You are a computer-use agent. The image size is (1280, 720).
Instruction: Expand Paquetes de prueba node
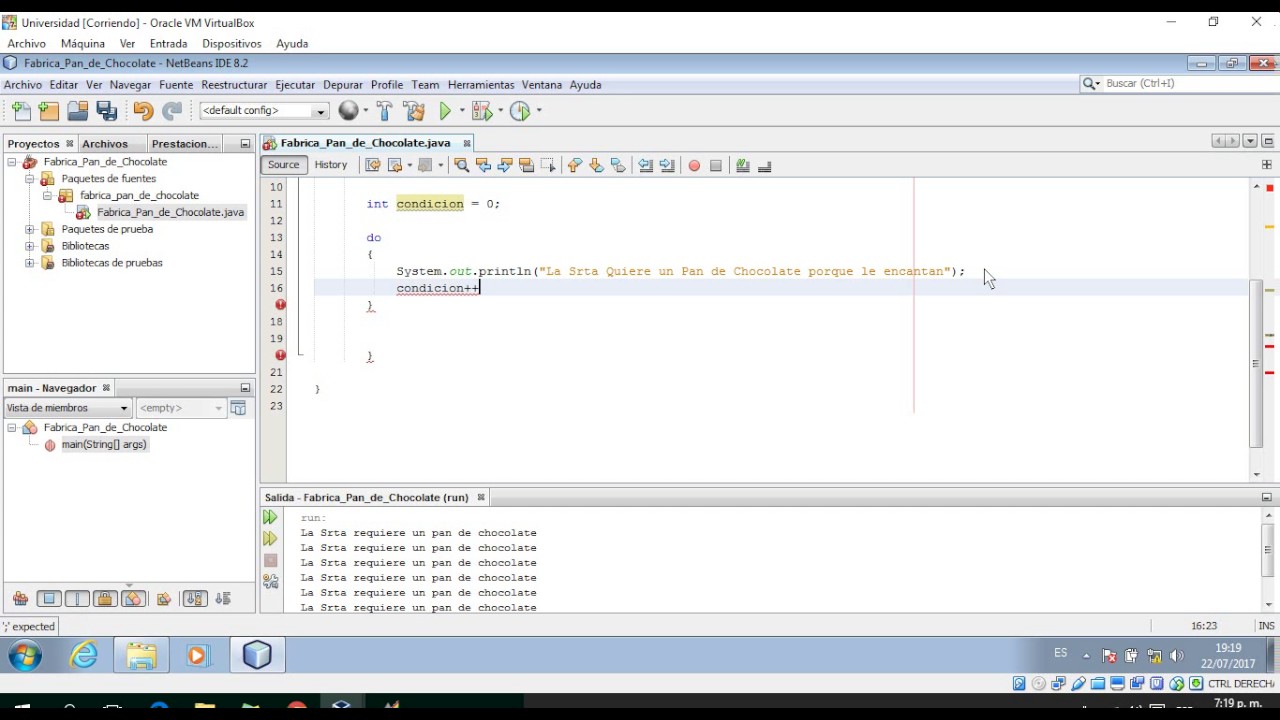point(29,229)
